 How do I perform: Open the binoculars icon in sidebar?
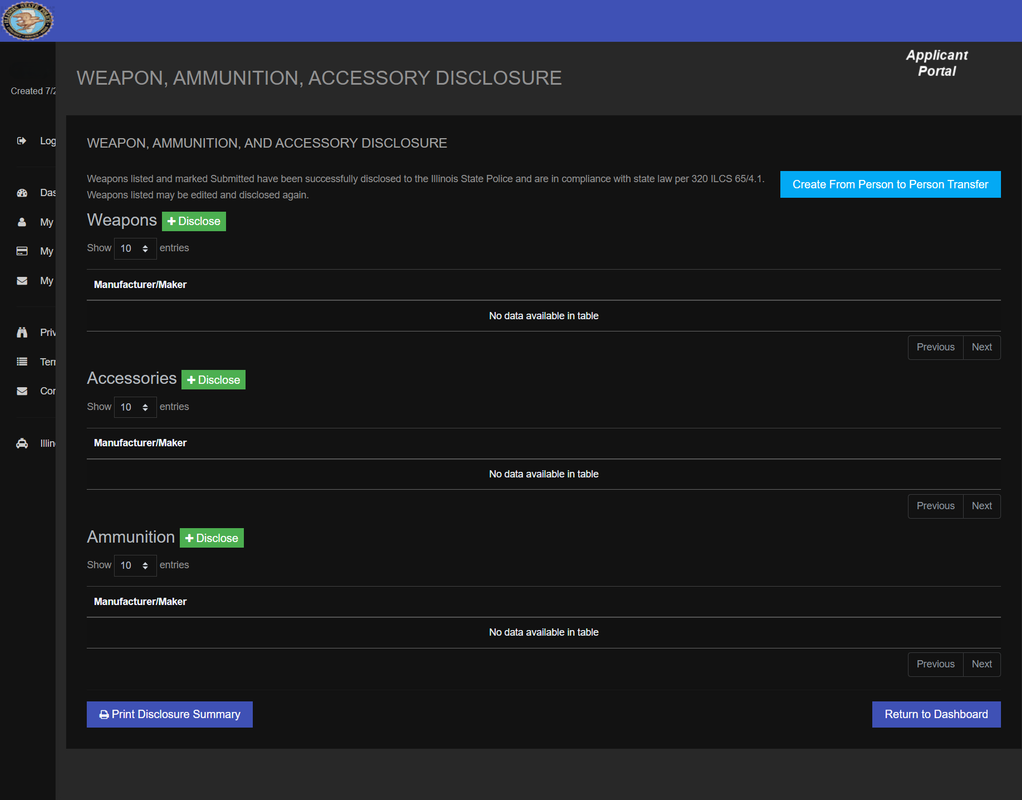pyautogui.click(x=22, y=333)
